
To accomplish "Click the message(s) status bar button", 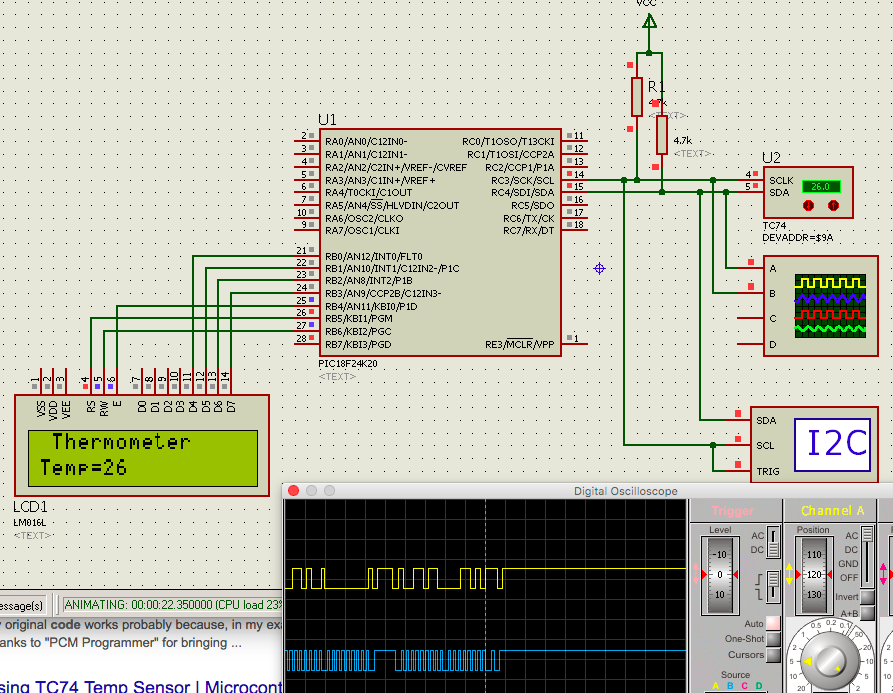I will click(24, 604).
